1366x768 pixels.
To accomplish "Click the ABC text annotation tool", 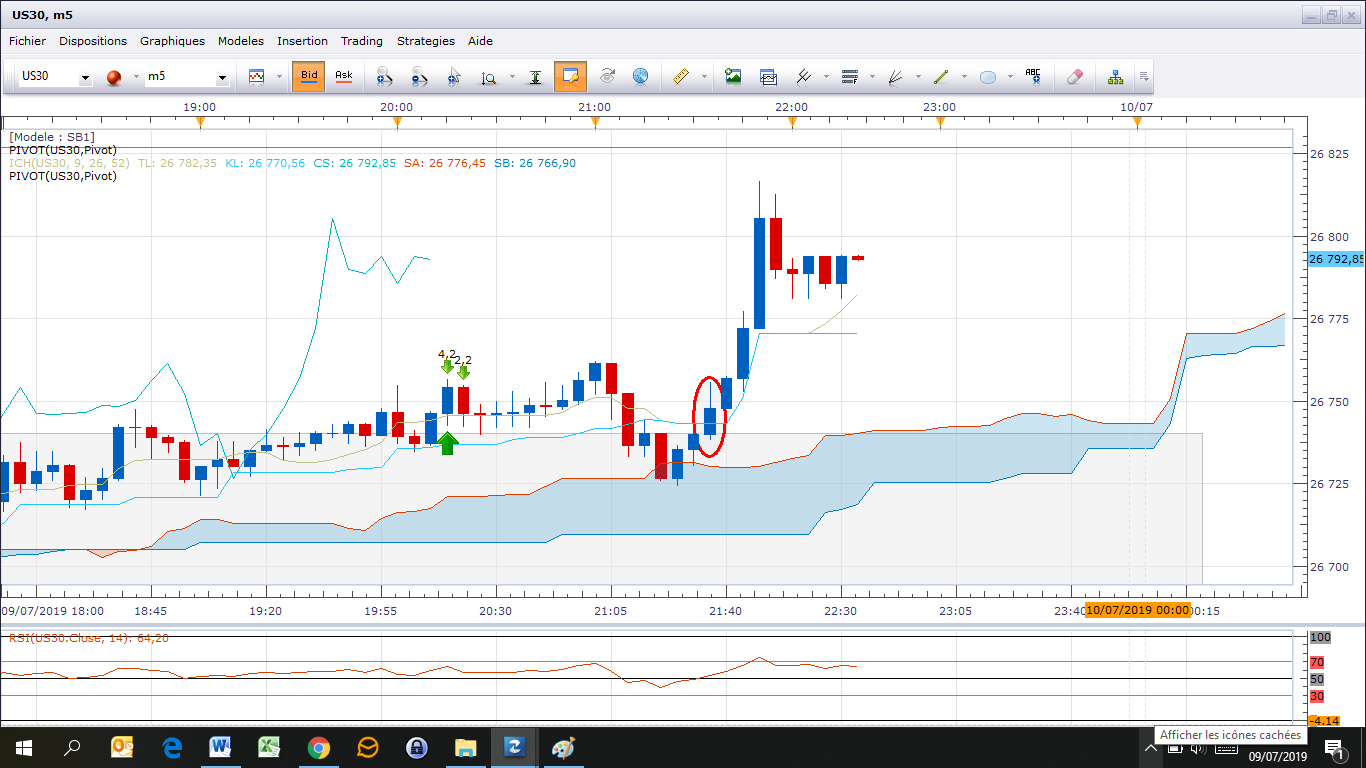I will (x=1033, y=77).
